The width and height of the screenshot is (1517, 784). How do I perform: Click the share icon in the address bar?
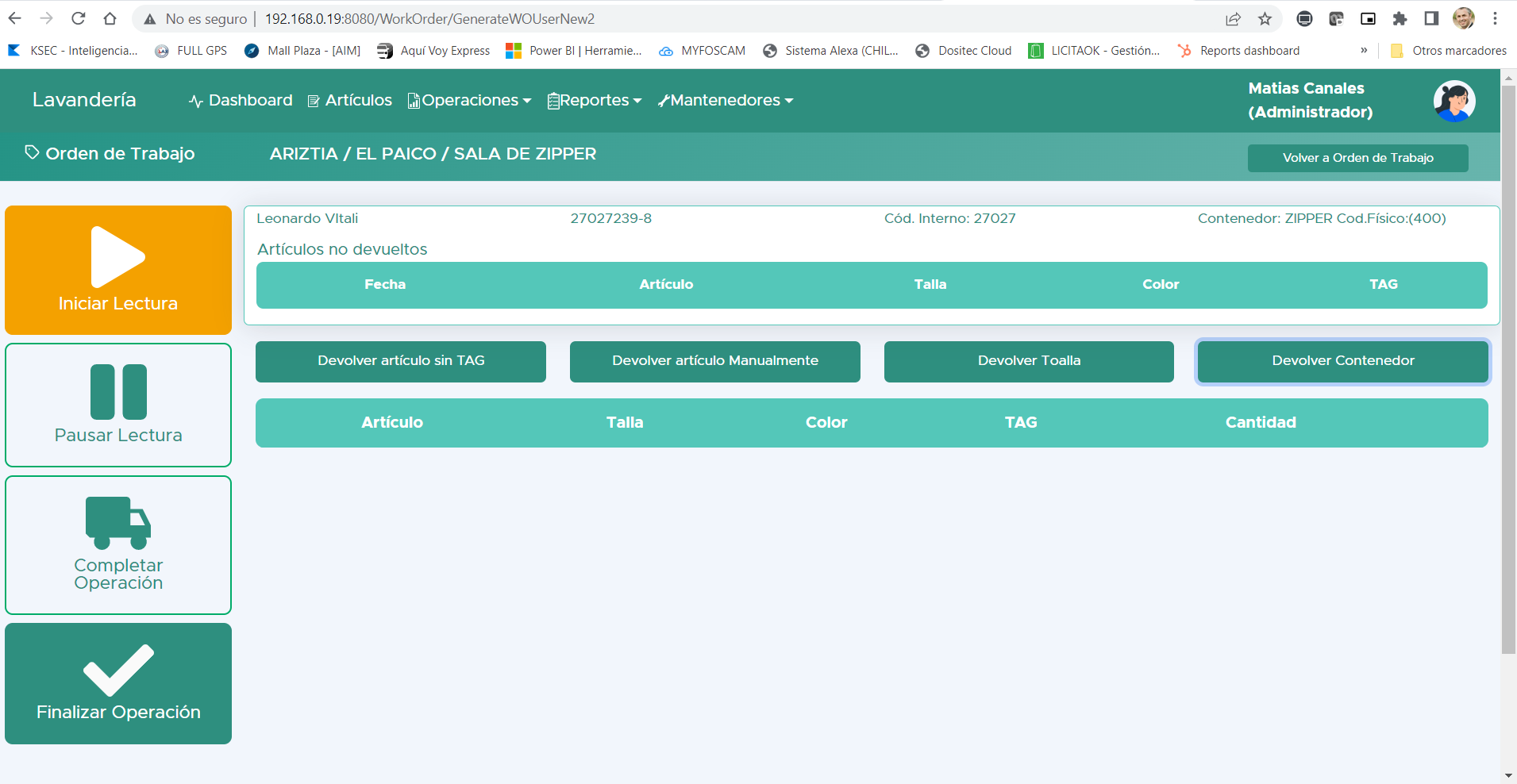1234,18
